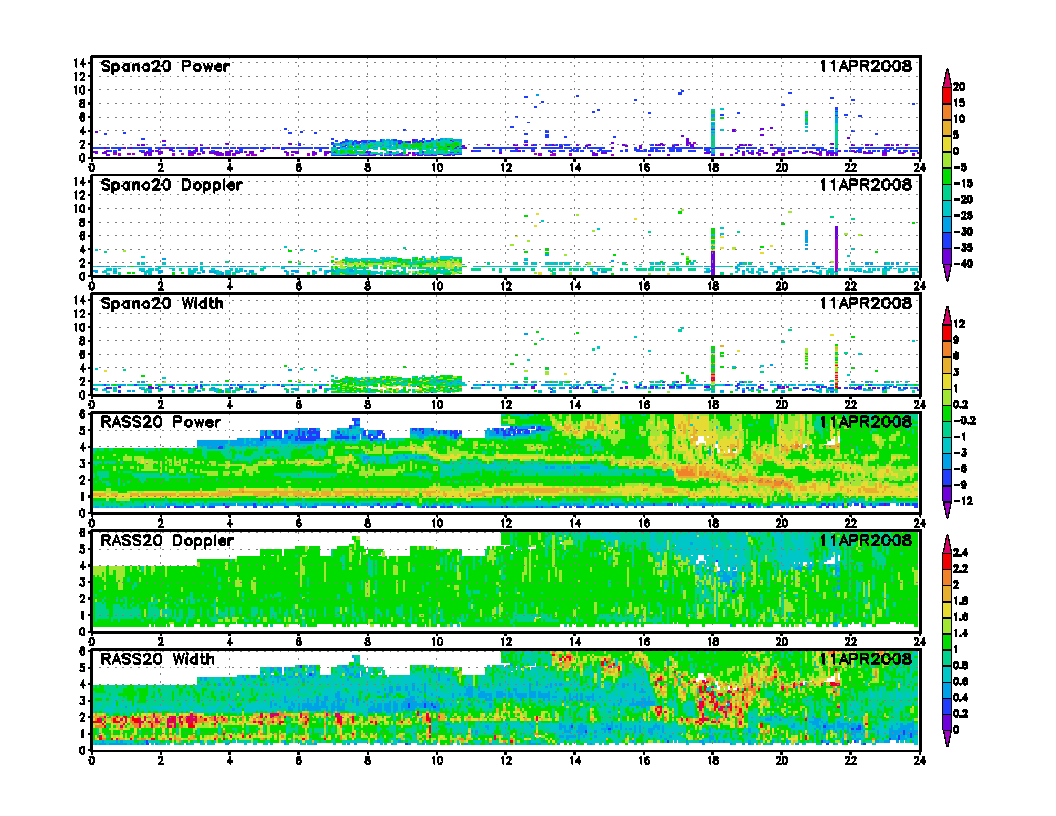Pick the orange segment between 9 and 6 on middle colorbar
The image size is (1056, 816).
947,348
